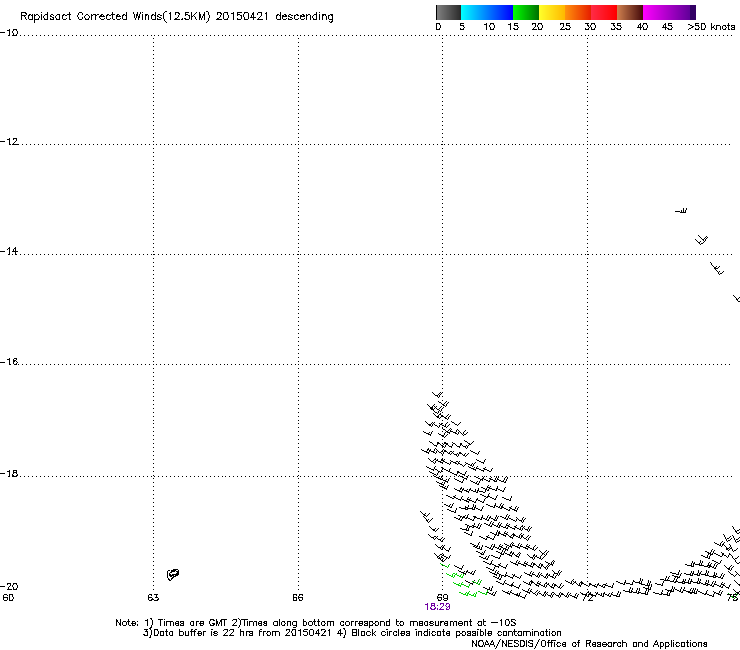The width and height of the screenshot is (740, 650).
Task: Click the -18 latitude axis label
Action: click(9, 473)
